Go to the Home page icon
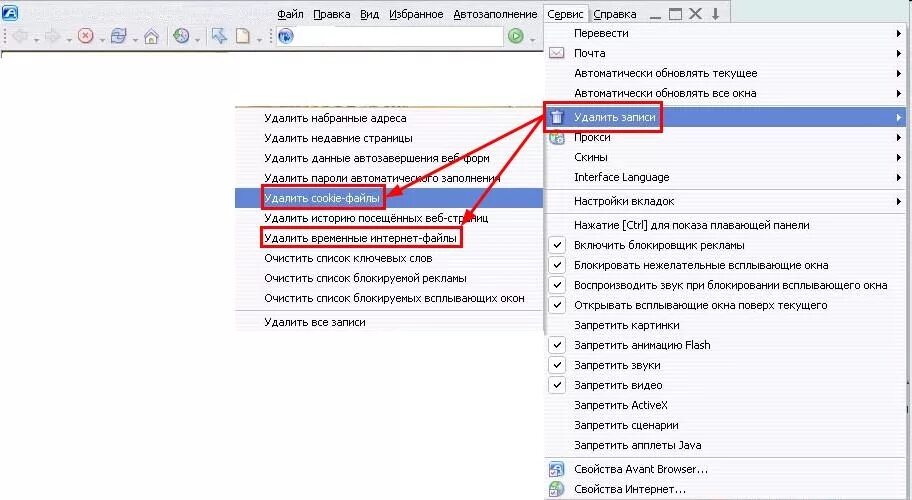 click(151, 37)
